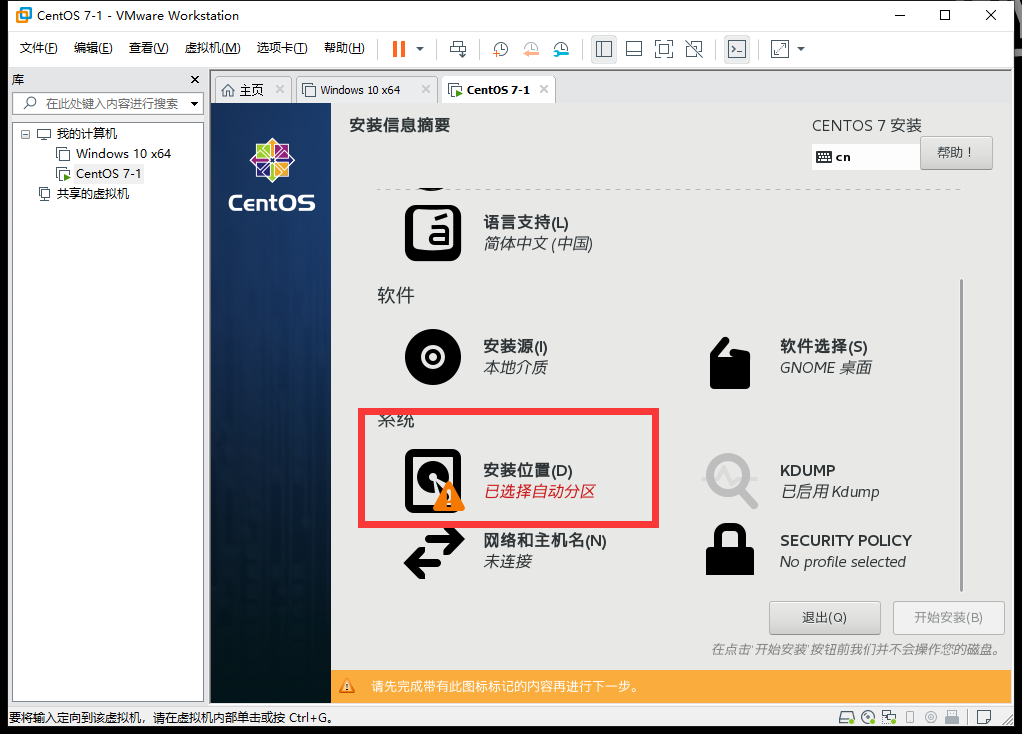
Task: Click the hard disk status bar icon
Action: [847, 717]
